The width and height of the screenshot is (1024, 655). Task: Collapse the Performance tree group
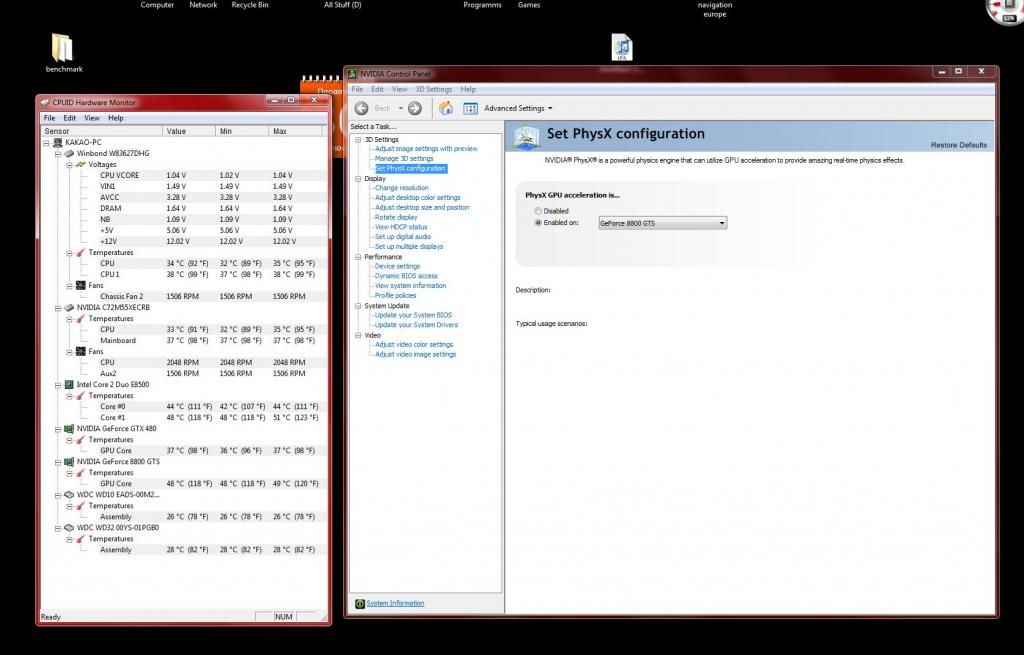coord(358,257)
